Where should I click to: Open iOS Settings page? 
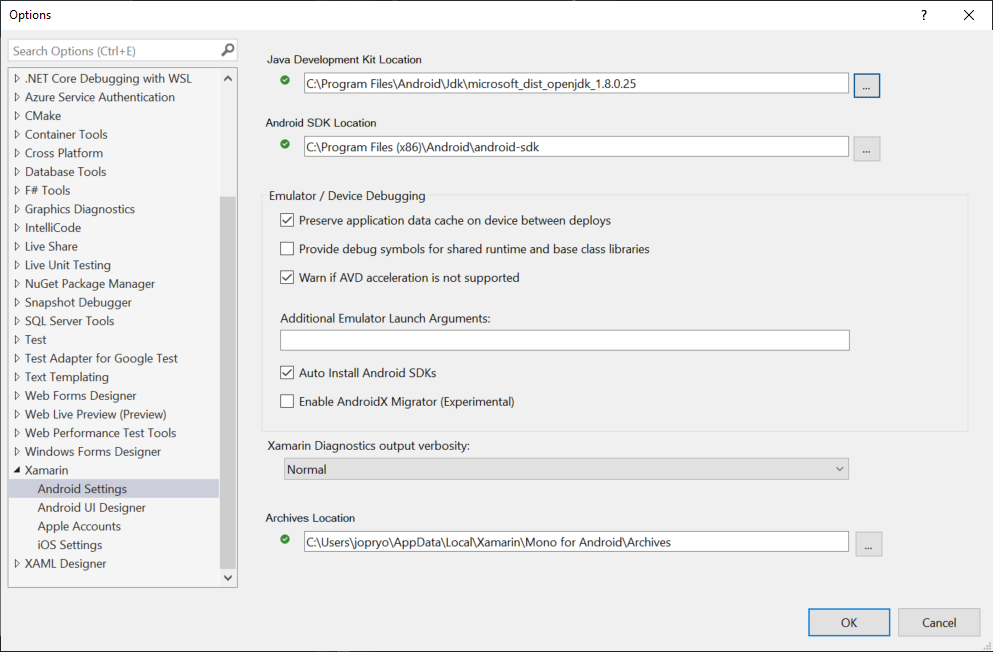click(70, 545)
